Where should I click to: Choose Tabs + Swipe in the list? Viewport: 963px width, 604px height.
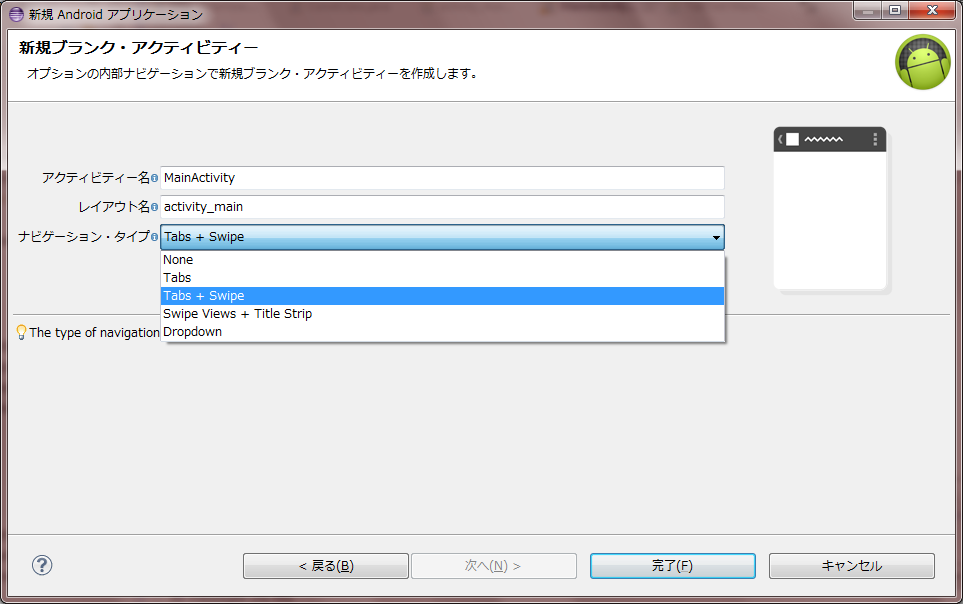point(442,296)
